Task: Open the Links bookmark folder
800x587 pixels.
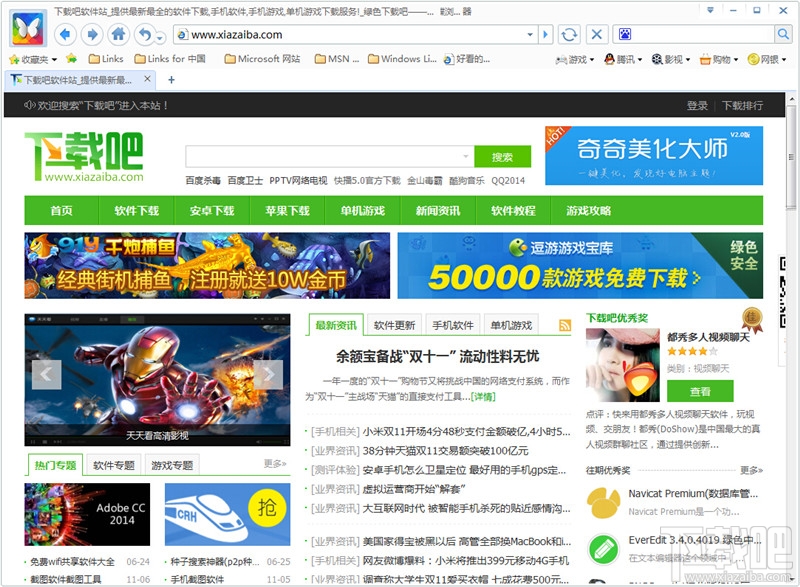Action: coord(106,59)
